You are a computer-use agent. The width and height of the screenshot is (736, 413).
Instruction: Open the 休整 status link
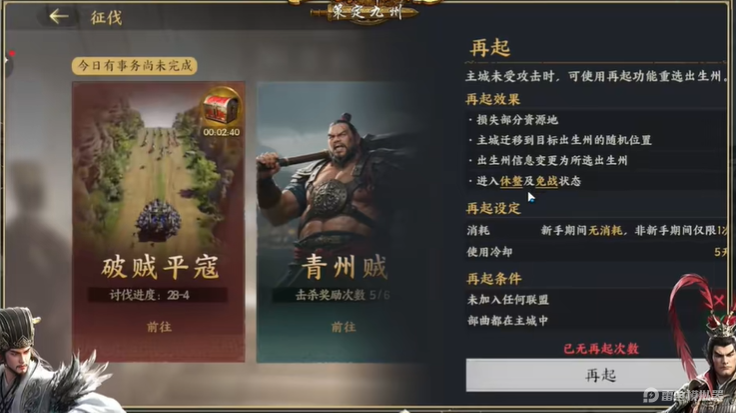[511, 181]
